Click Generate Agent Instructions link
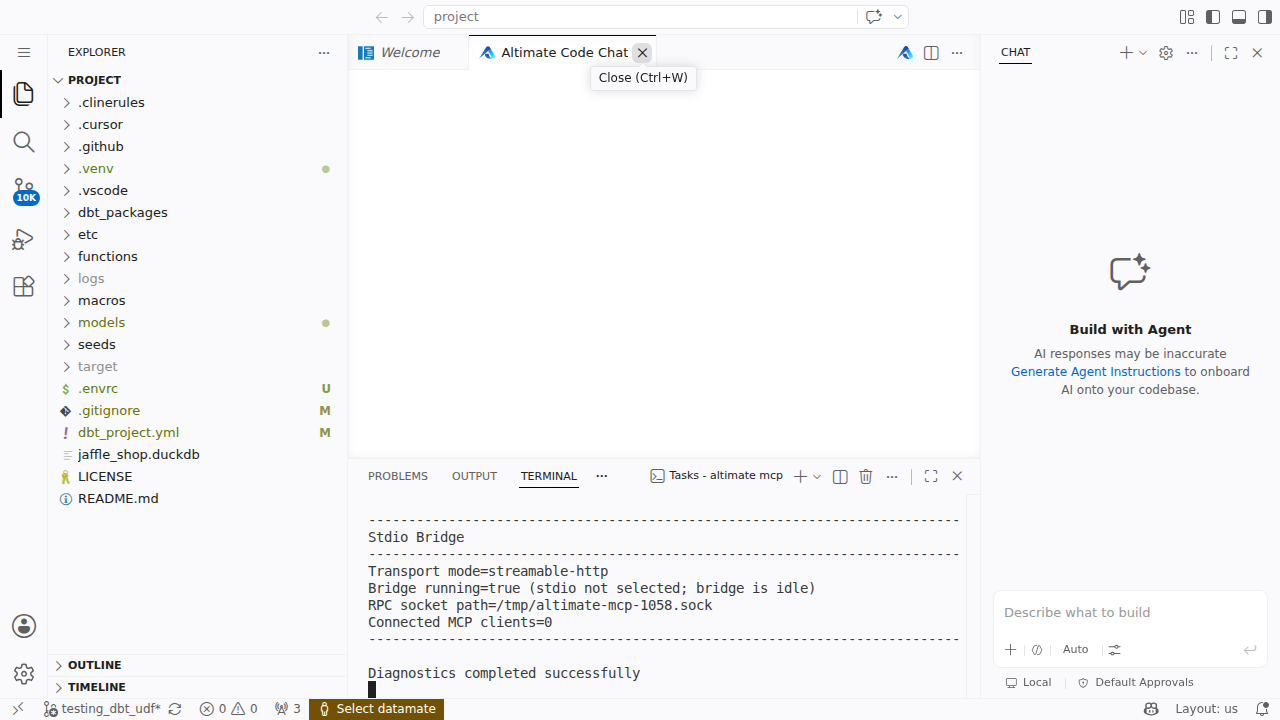Screen dimensions: 1280x720 pyautogui.click(x=1095, y=371)
